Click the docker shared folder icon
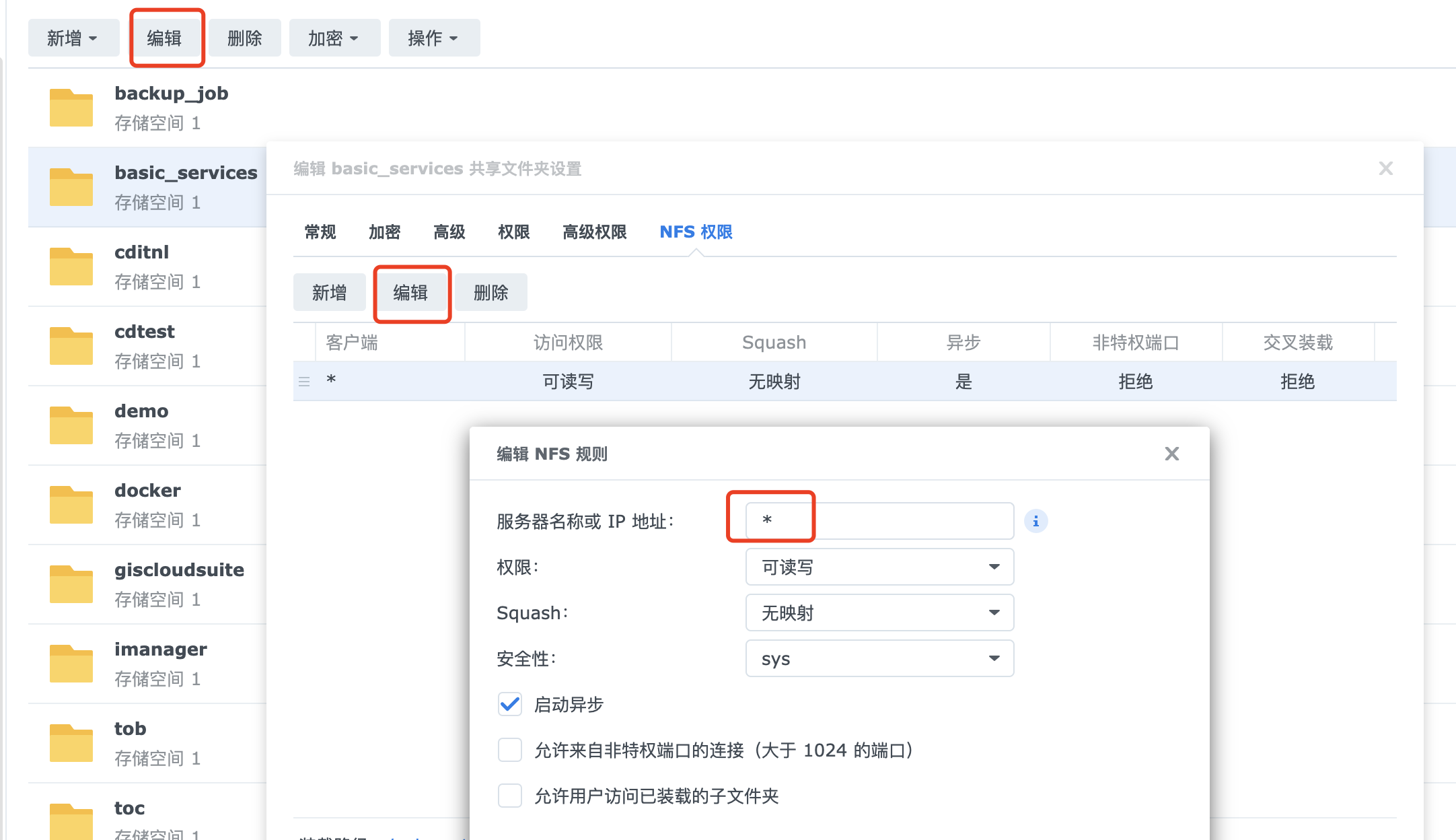 (x=71, y=505)
